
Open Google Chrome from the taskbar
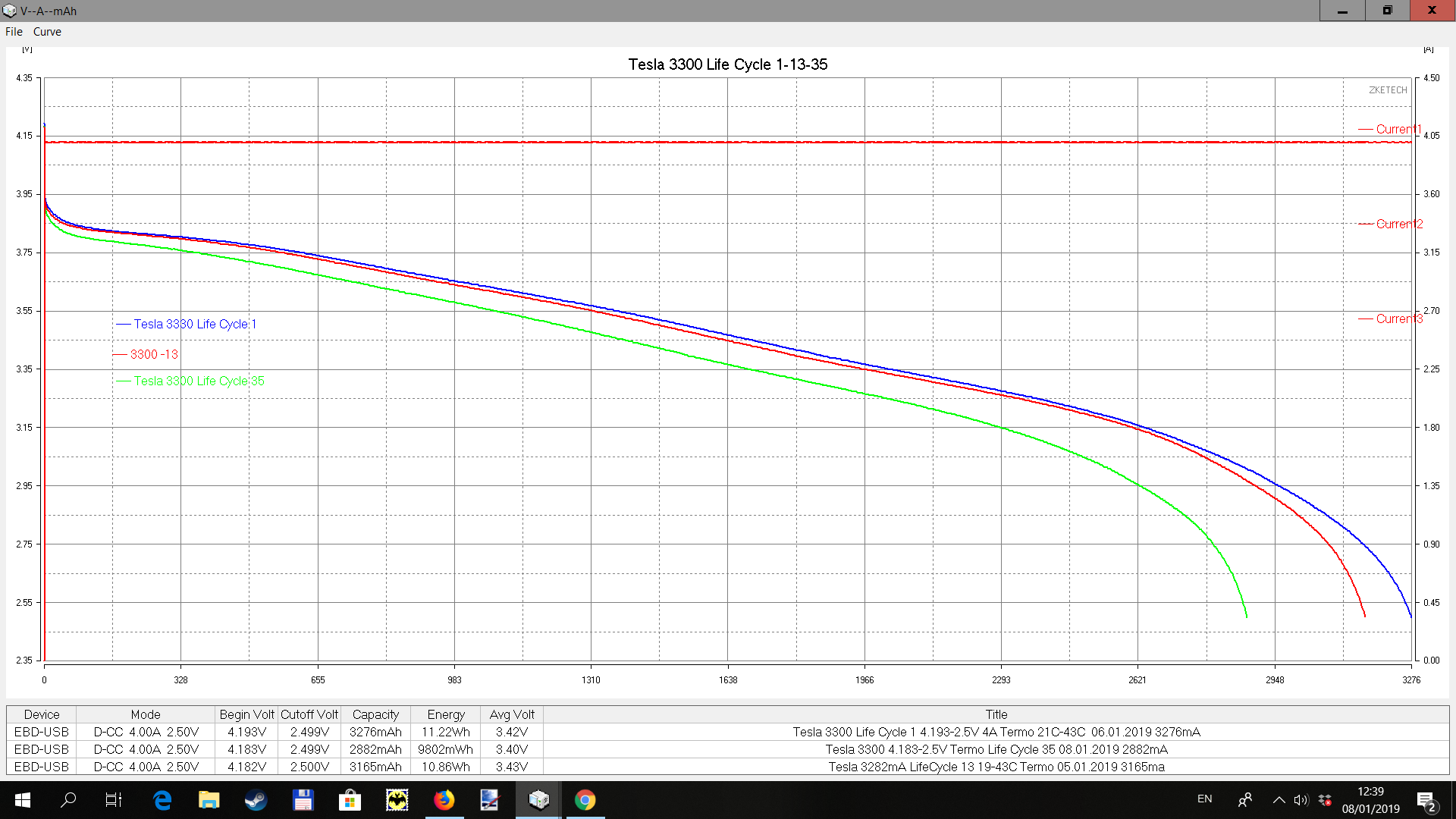coord(585,800)
